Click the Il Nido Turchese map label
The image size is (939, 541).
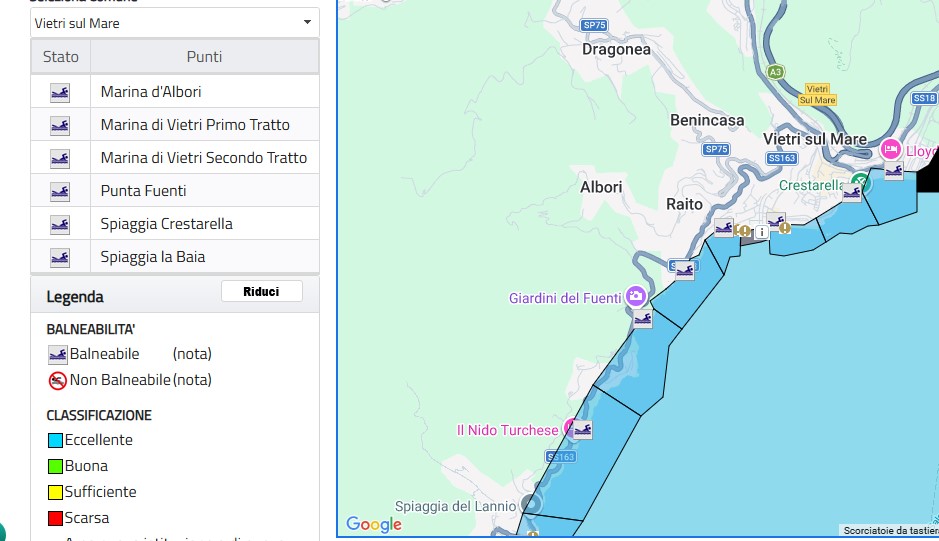coord(507,430)
